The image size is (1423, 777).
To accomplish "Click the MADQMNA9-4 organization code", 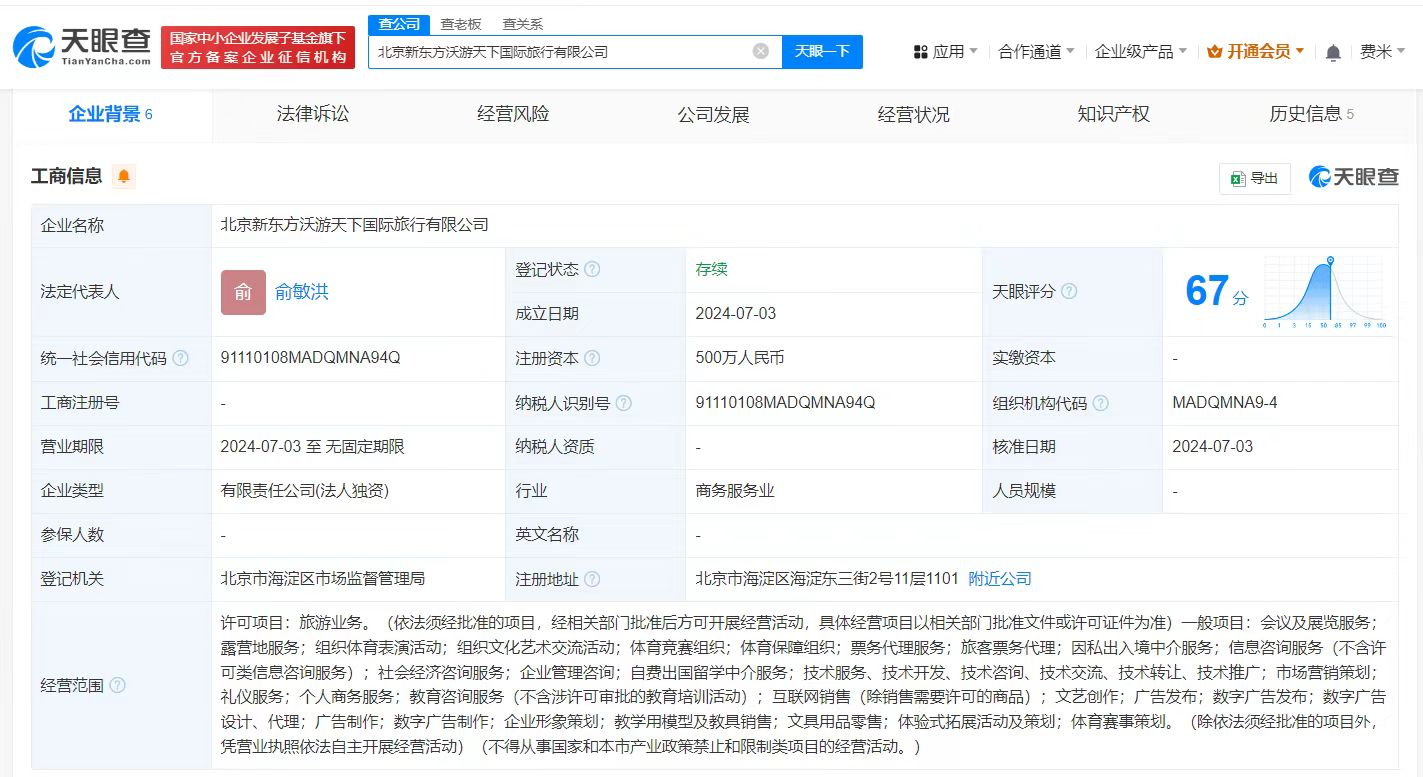I will pos(1225,403).
